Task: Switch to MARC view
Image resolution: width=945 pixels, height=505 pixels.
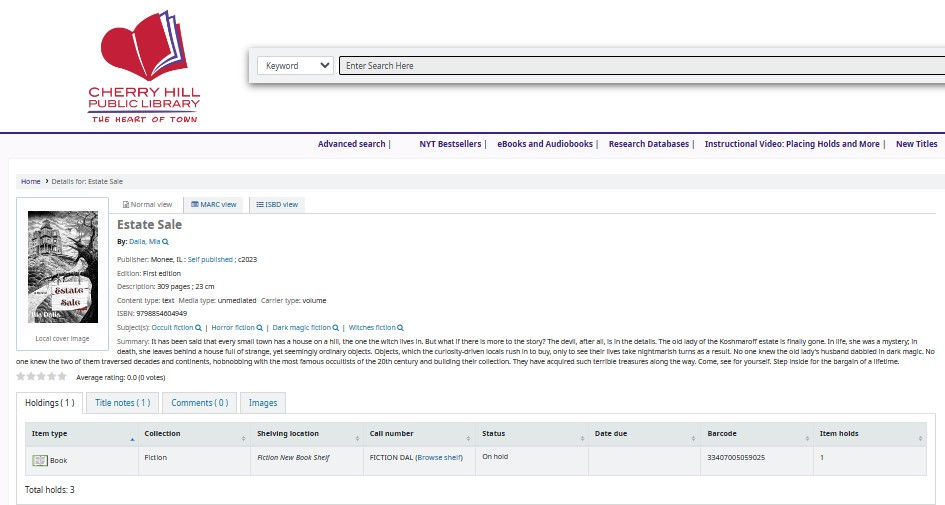Action: (x=214, y=205)
